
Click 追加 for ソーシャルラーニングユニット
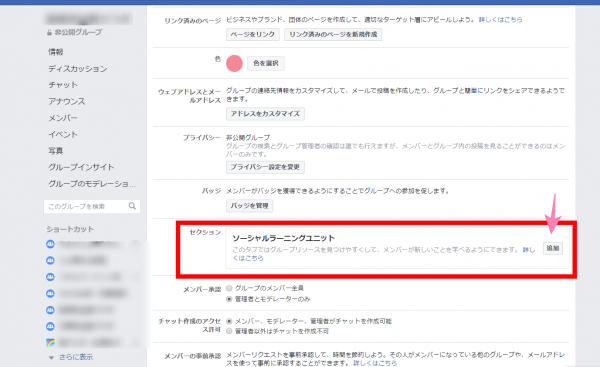553,248
